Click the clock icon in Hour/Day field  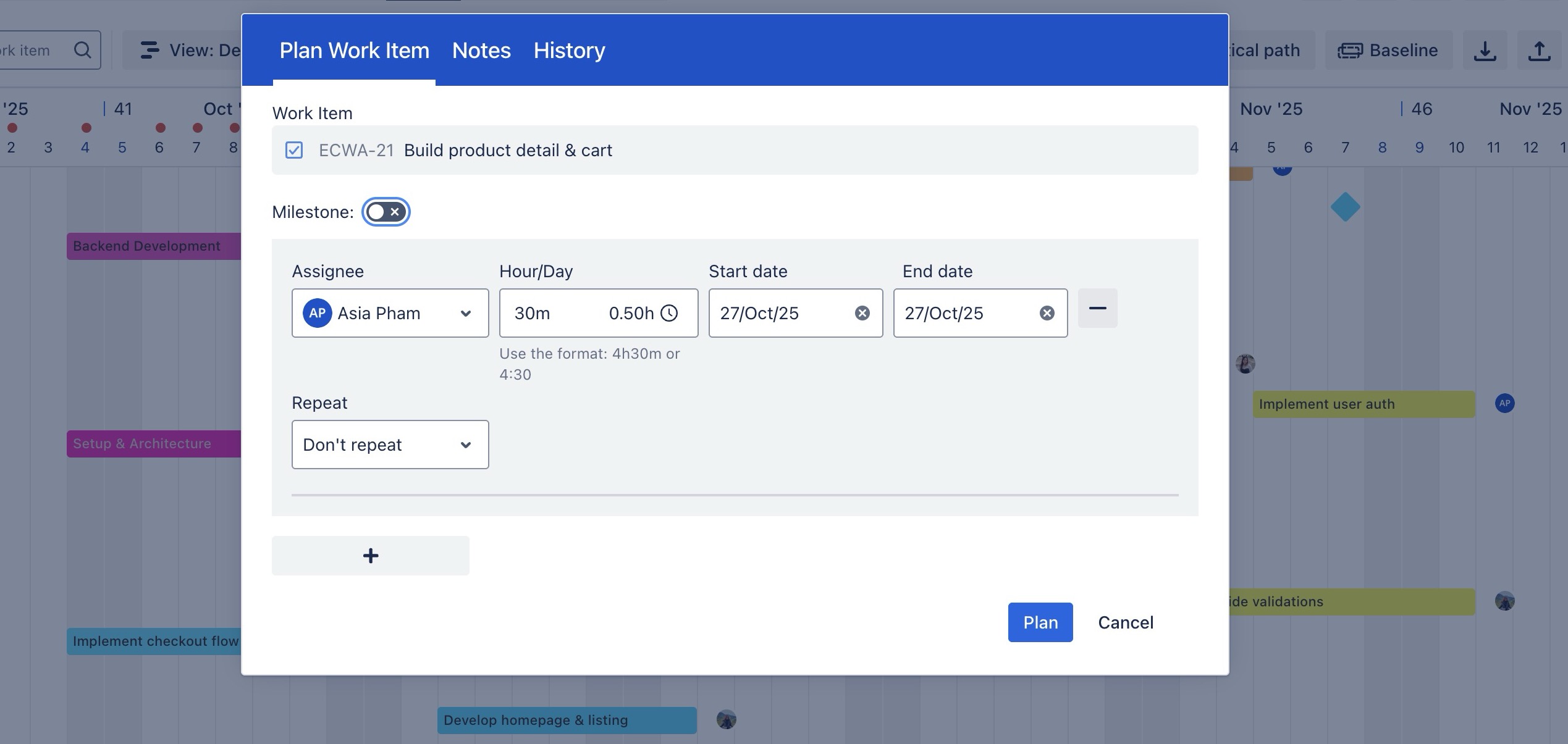[669, 313]
